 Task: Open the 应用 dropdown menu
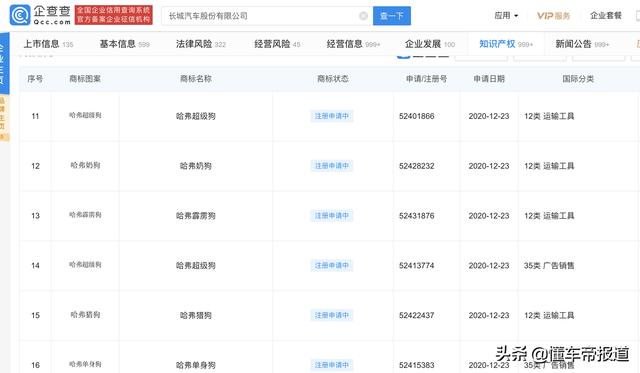[x=506, y=16]
